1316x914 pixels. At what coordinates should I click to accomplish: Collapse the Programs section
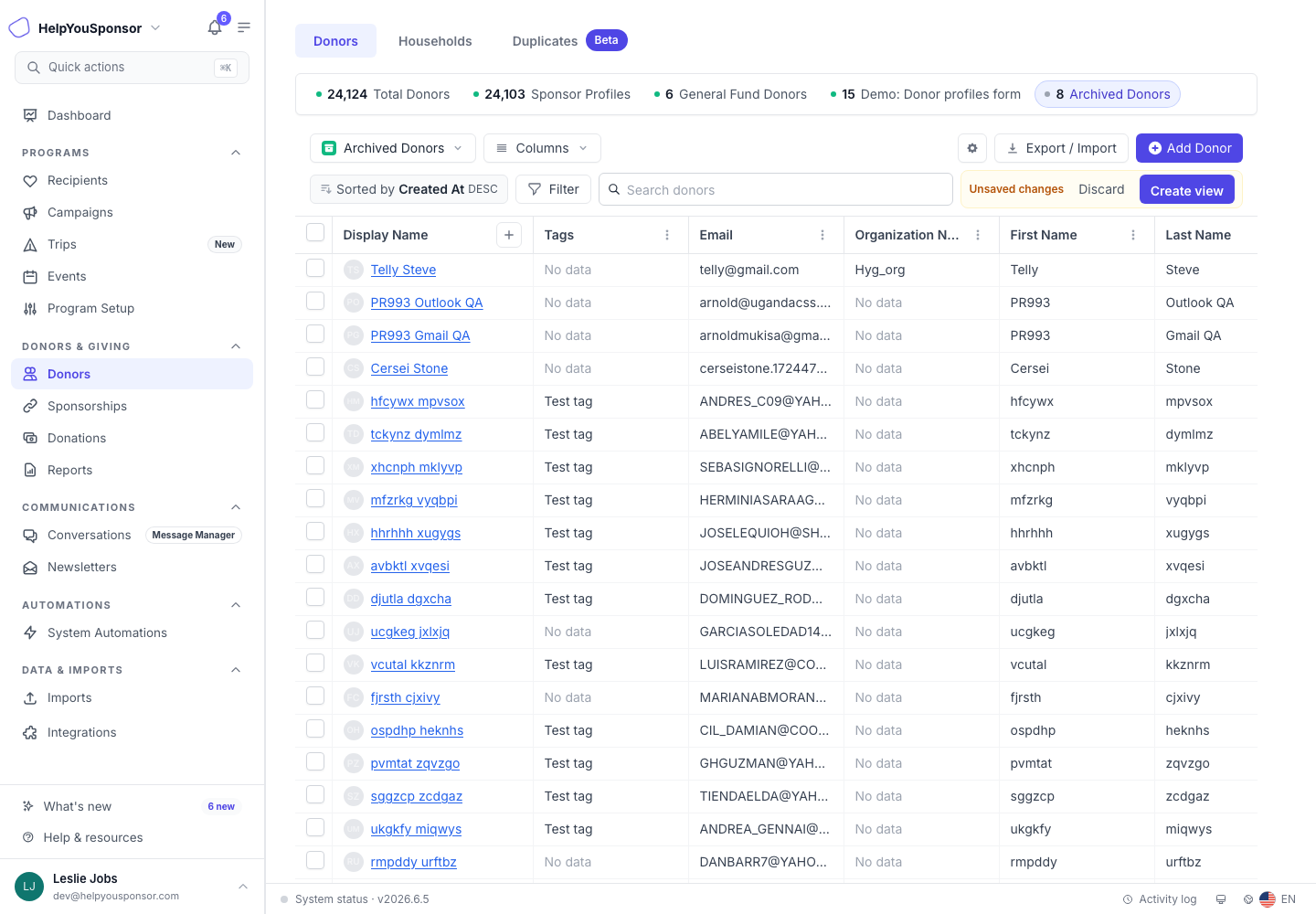click(236, 153)
